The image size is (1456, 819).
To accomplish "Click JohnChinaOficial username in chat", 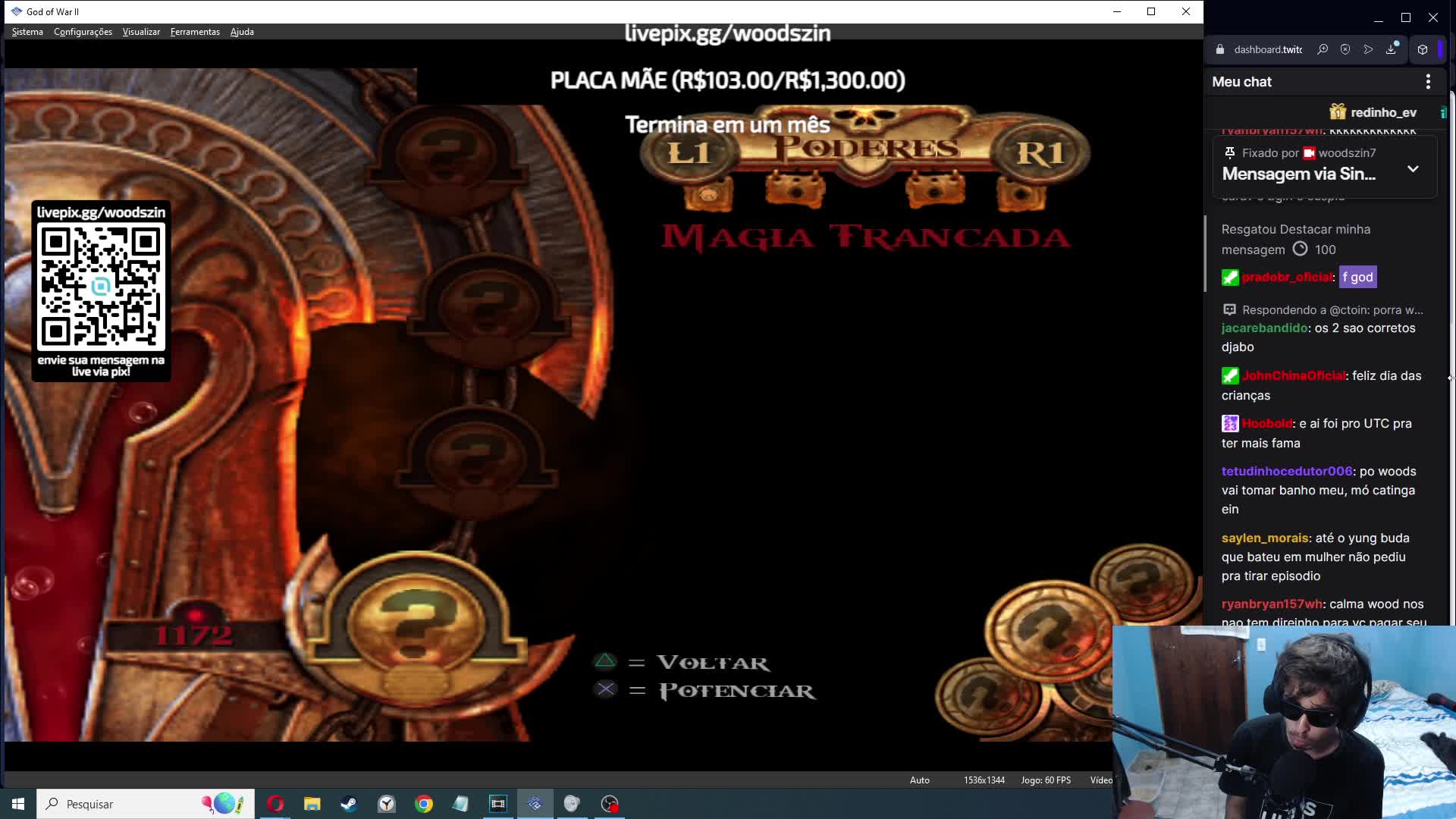I will (x=1293, y=375).
